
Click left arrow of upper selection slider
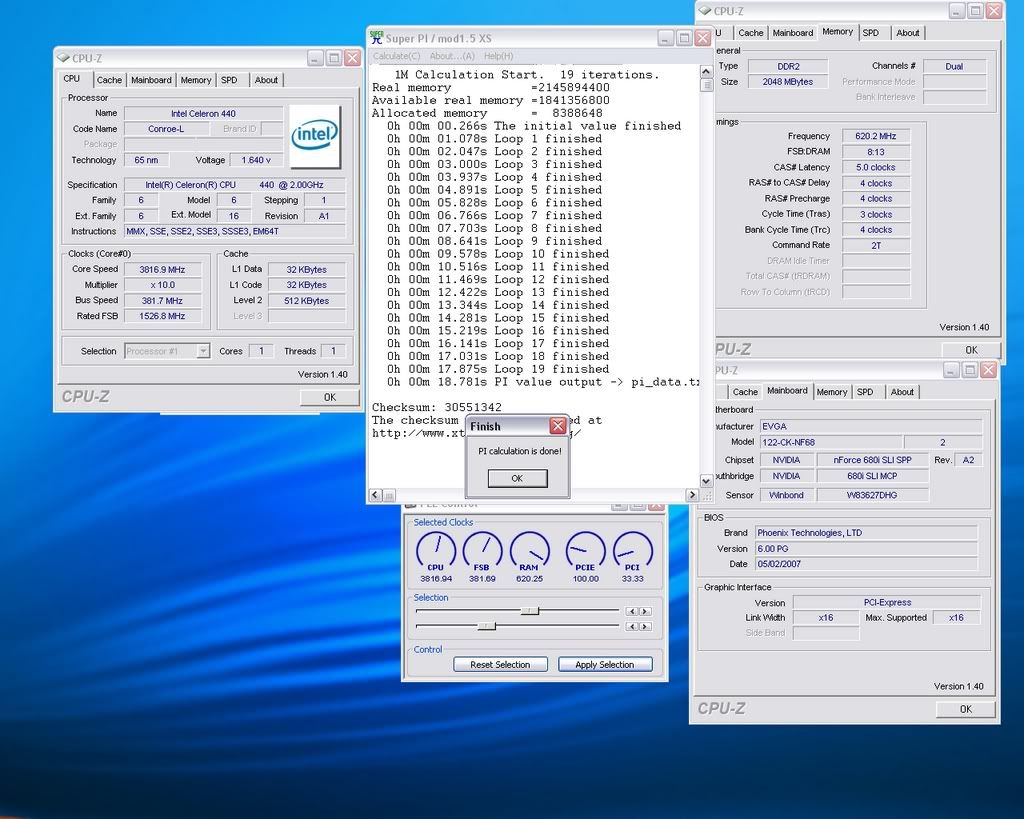tap(632, 611)
